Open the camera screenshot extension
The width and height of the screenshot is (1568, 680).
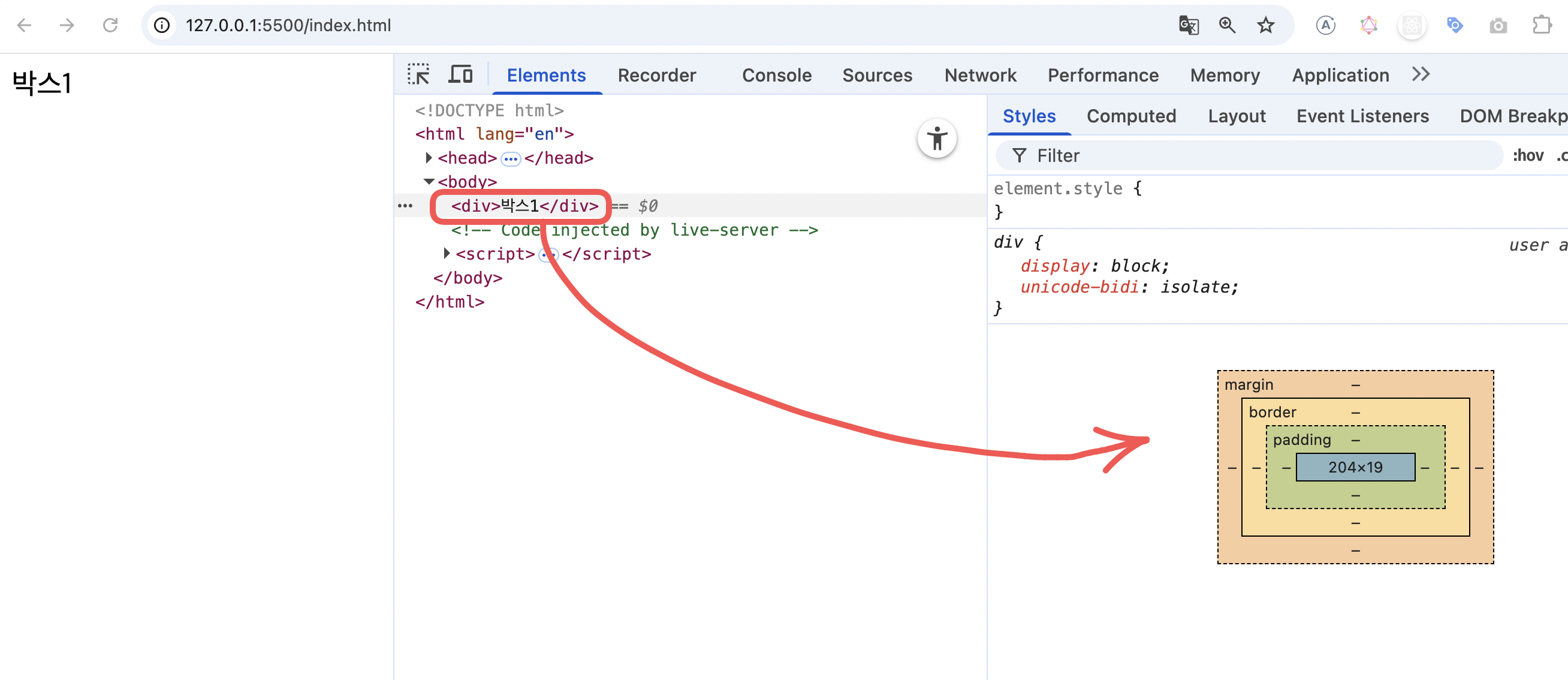pos(1498,25)
